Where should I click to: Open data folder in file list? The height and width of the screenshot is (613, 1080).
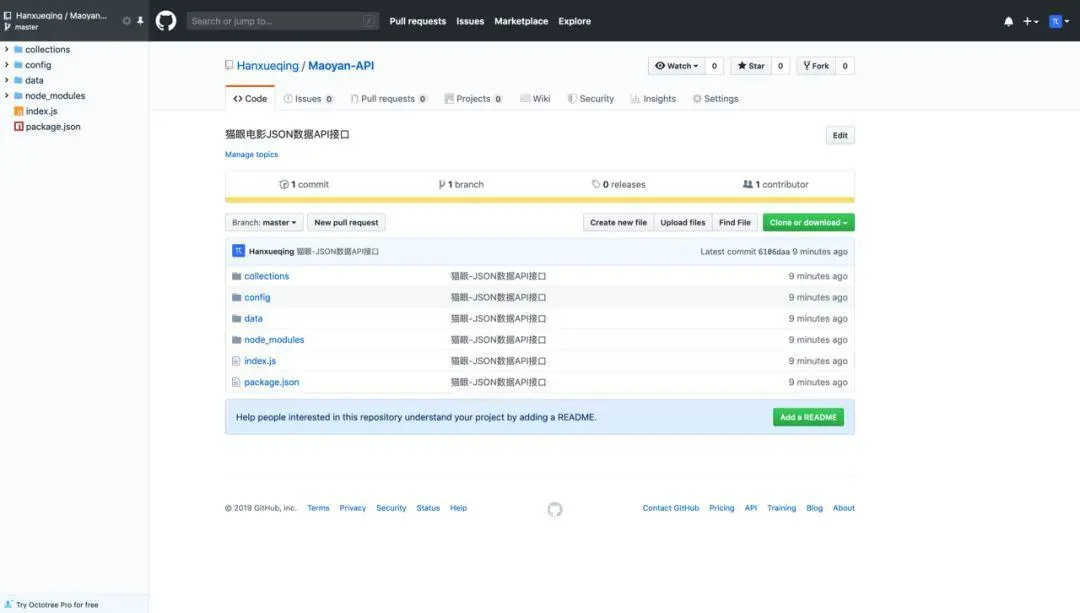click(253, 319)
